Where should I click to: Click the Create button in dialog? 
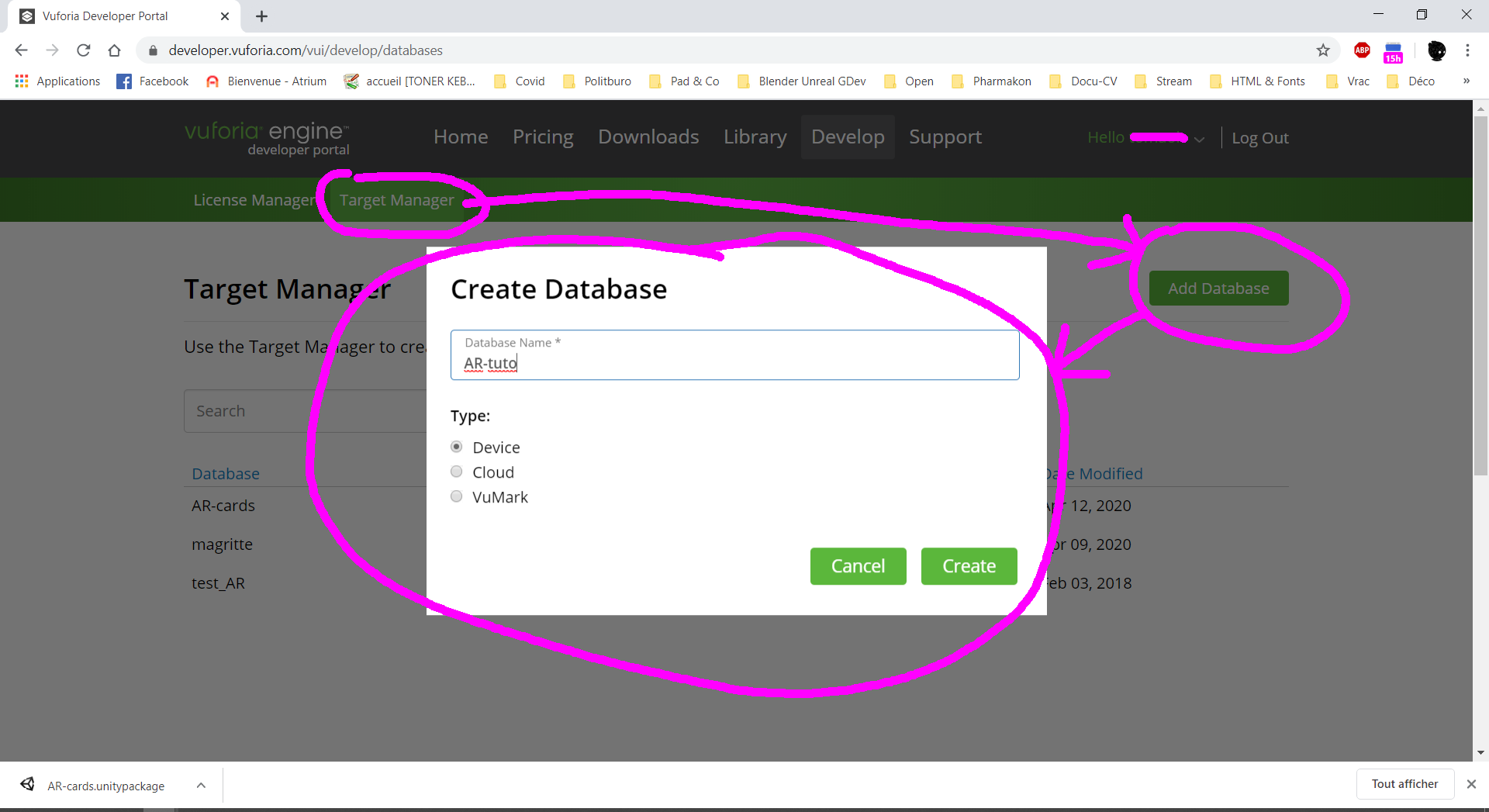[x=969, y=566]
